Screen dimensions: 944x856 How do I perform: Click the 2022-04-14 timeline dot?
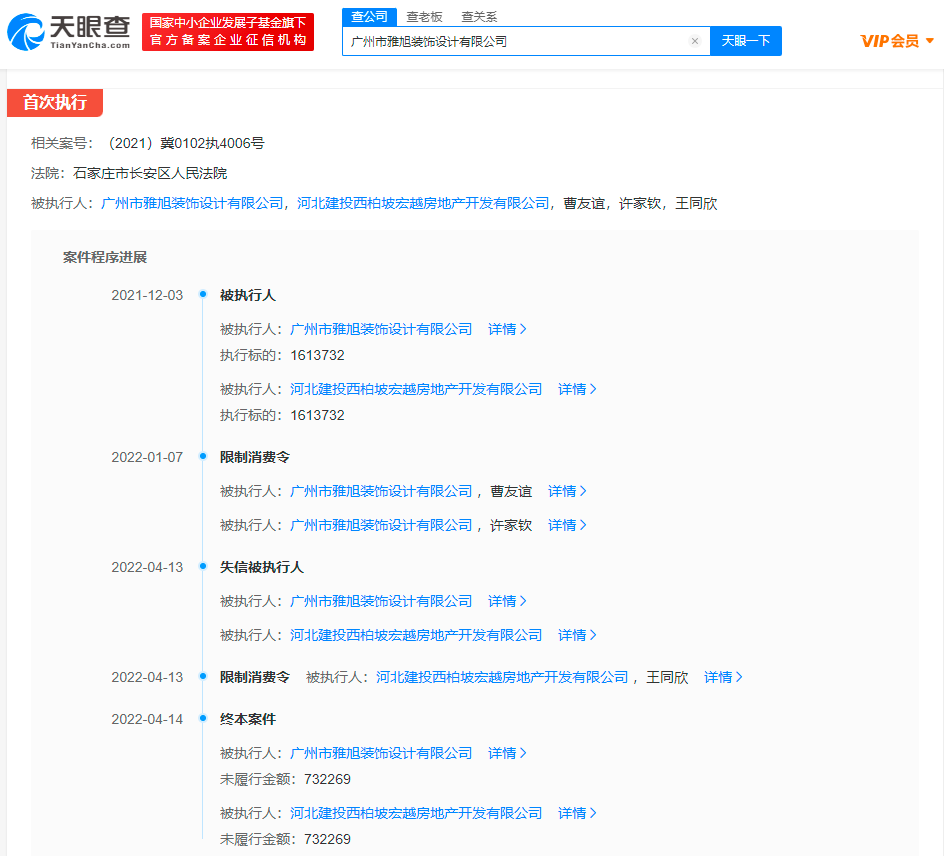point(203,718)
